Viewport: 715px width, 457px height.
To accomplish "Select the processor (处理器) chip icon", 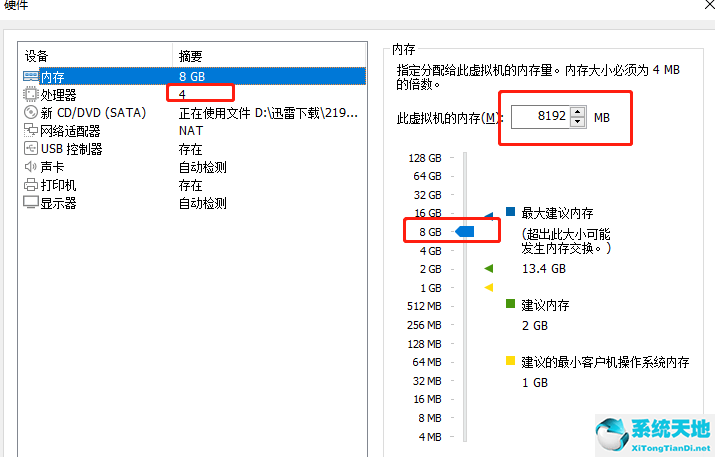I will (x=31, y=94).
